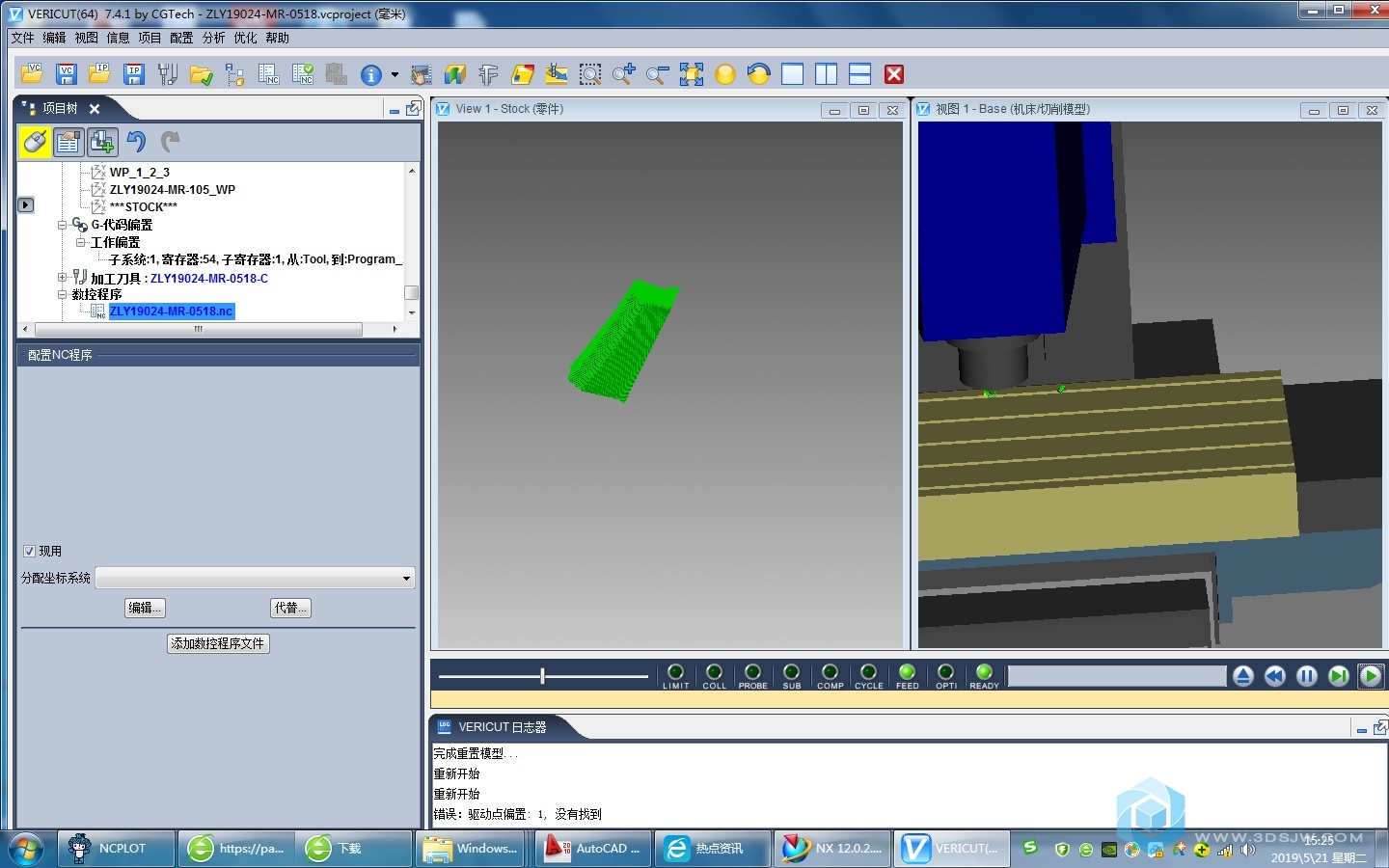This screenshot has width=1389, height=868.
Task: Click the project tree horizontal scrollbar
Action: pyautogui.click(x=199, y=329)
